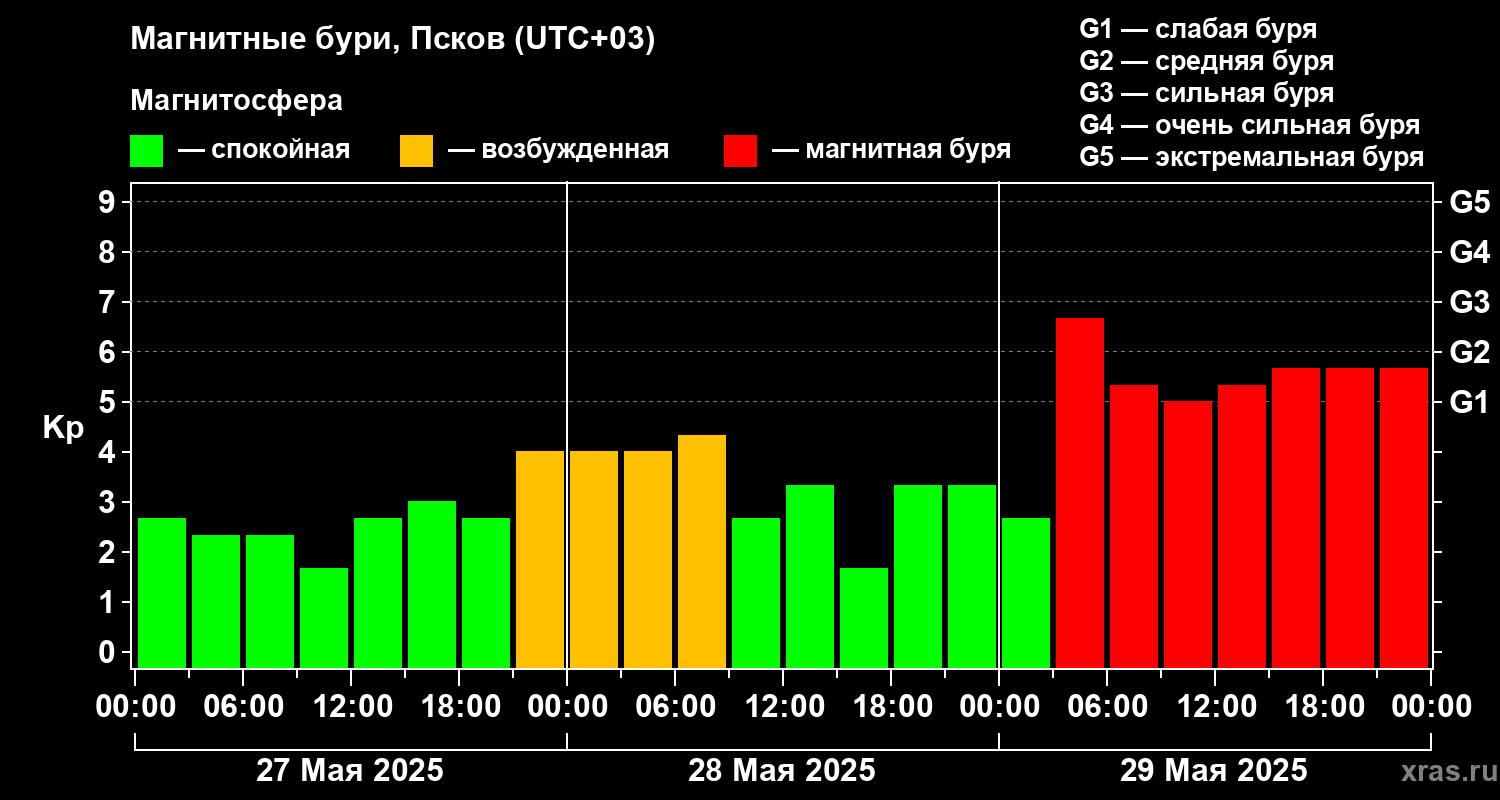
Task: Click the '18:00' time label under 28 May
Action: pos(891,706)
